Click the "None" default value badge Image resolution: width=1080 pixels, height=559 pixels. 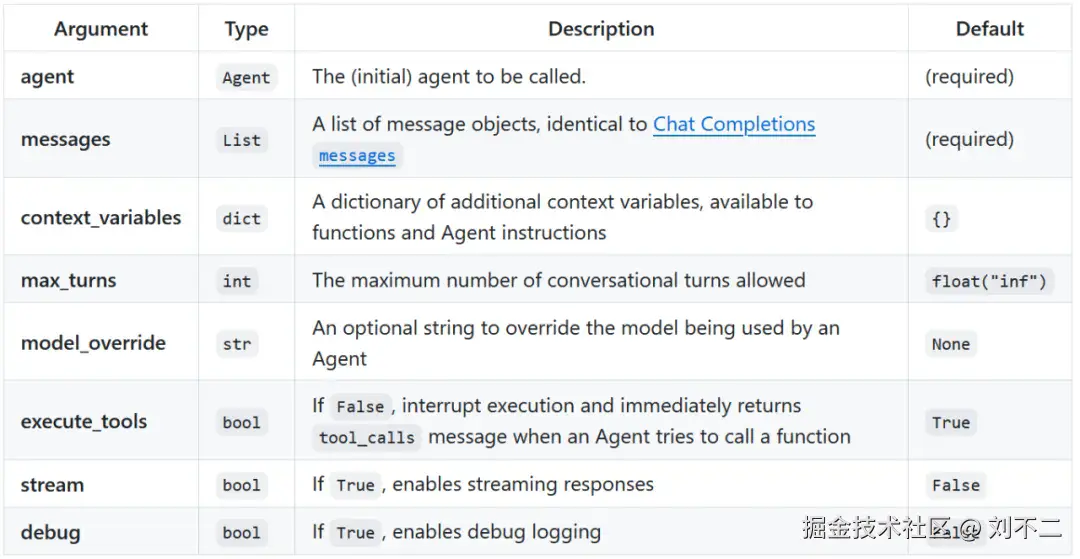[950, 344]
